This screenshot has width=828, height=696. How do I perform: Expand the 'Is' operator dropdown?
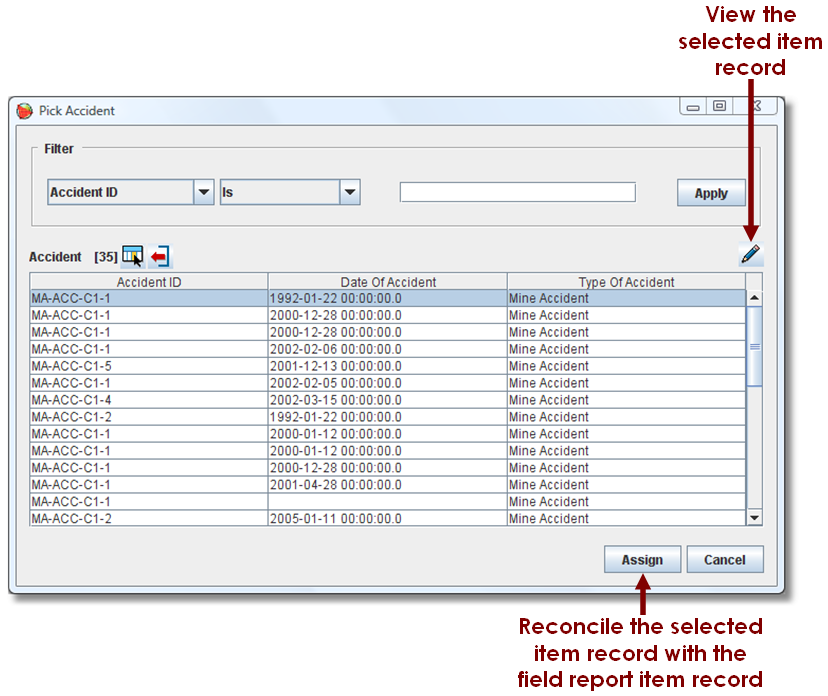pos(349,192)
